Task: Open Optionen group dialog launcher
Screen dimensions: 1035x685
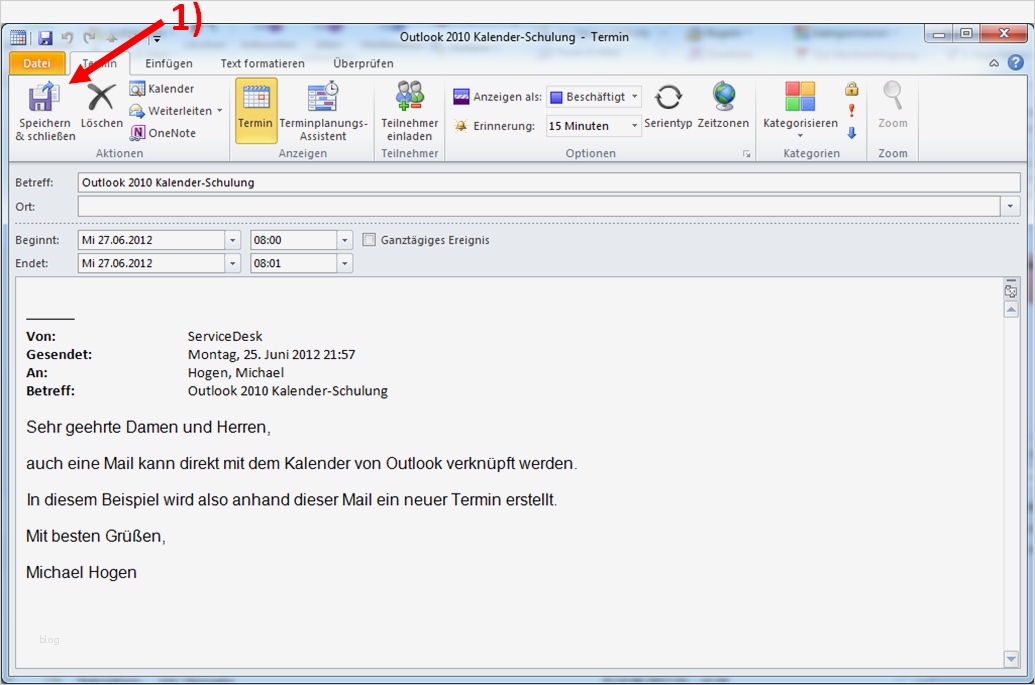Action: click(x=747, y=154)
